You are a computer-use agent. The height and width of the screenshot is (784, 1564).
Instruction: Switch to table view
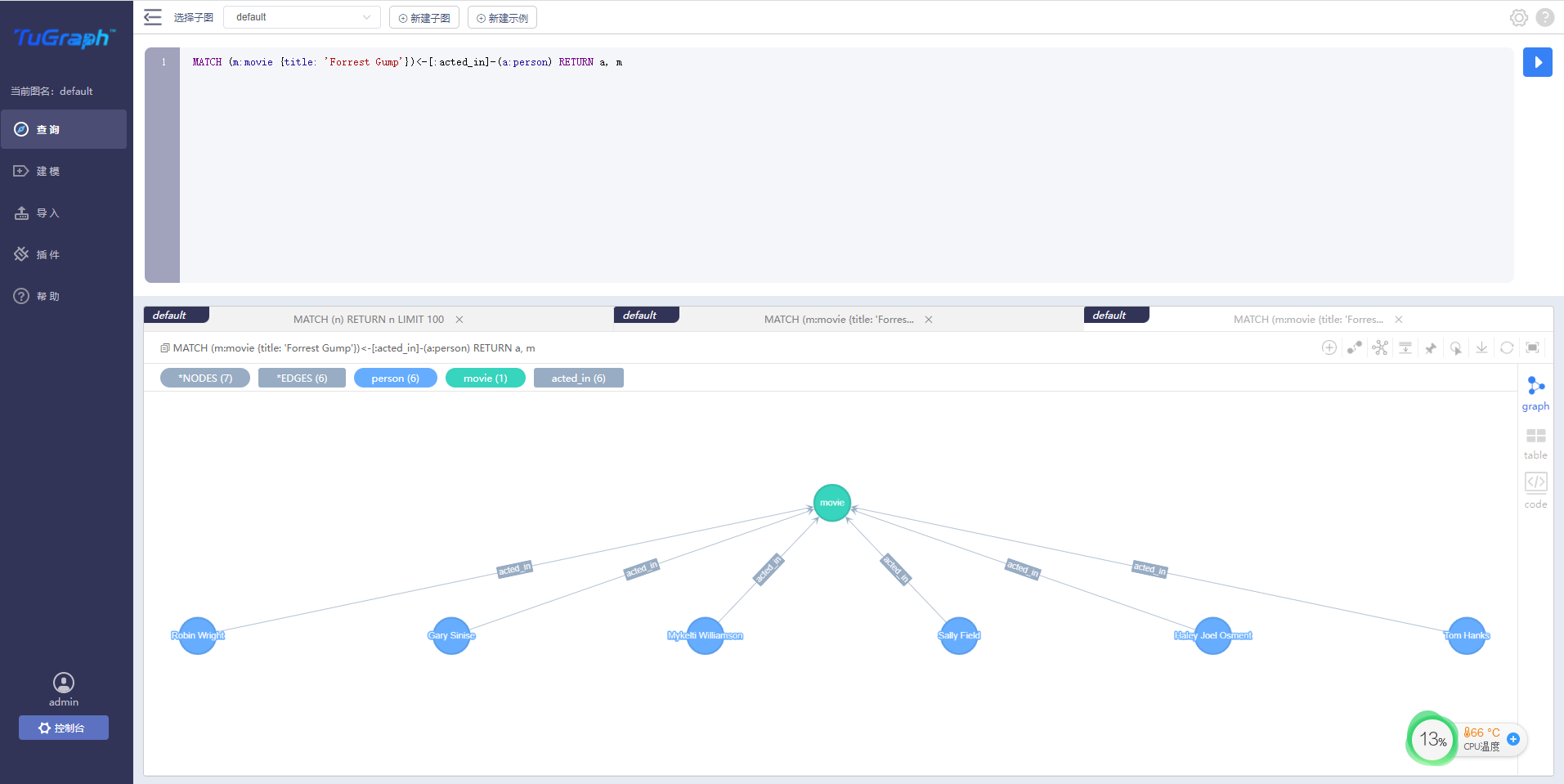pyautogui.click(x=1535, y=443)
